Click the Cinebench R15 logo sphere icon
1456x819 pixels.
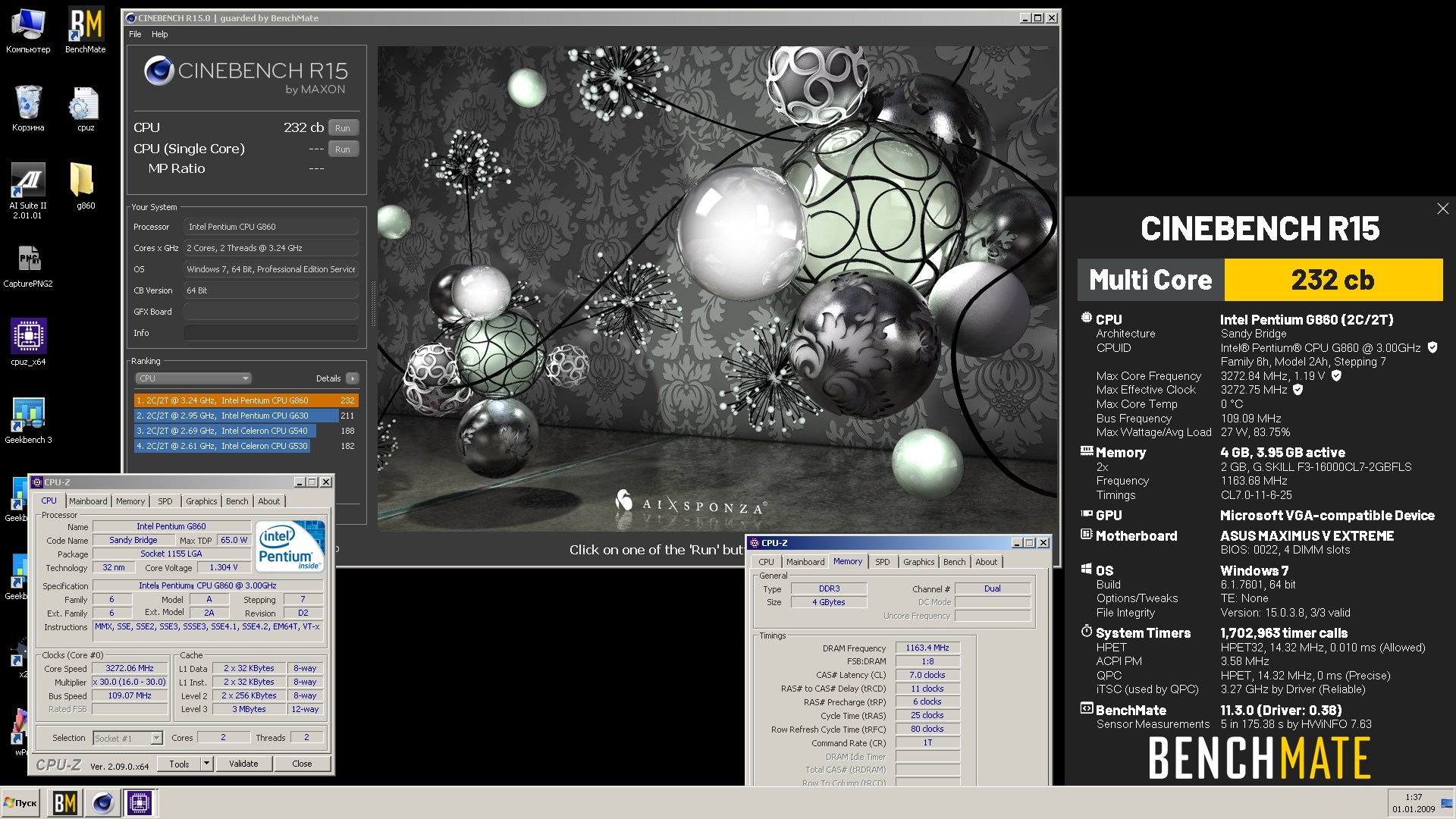coord(159,71)
